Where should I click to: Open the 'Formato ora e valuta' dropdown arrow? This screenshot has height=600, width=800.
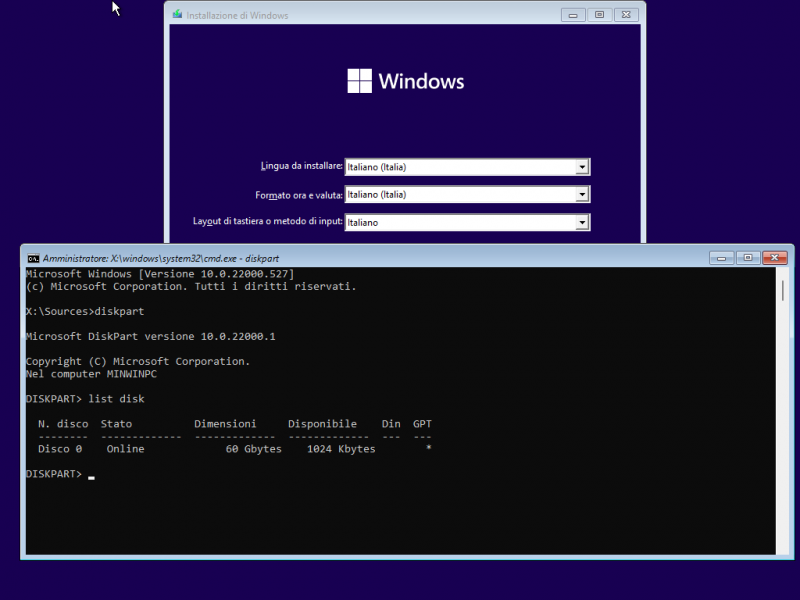pos(582,194)
